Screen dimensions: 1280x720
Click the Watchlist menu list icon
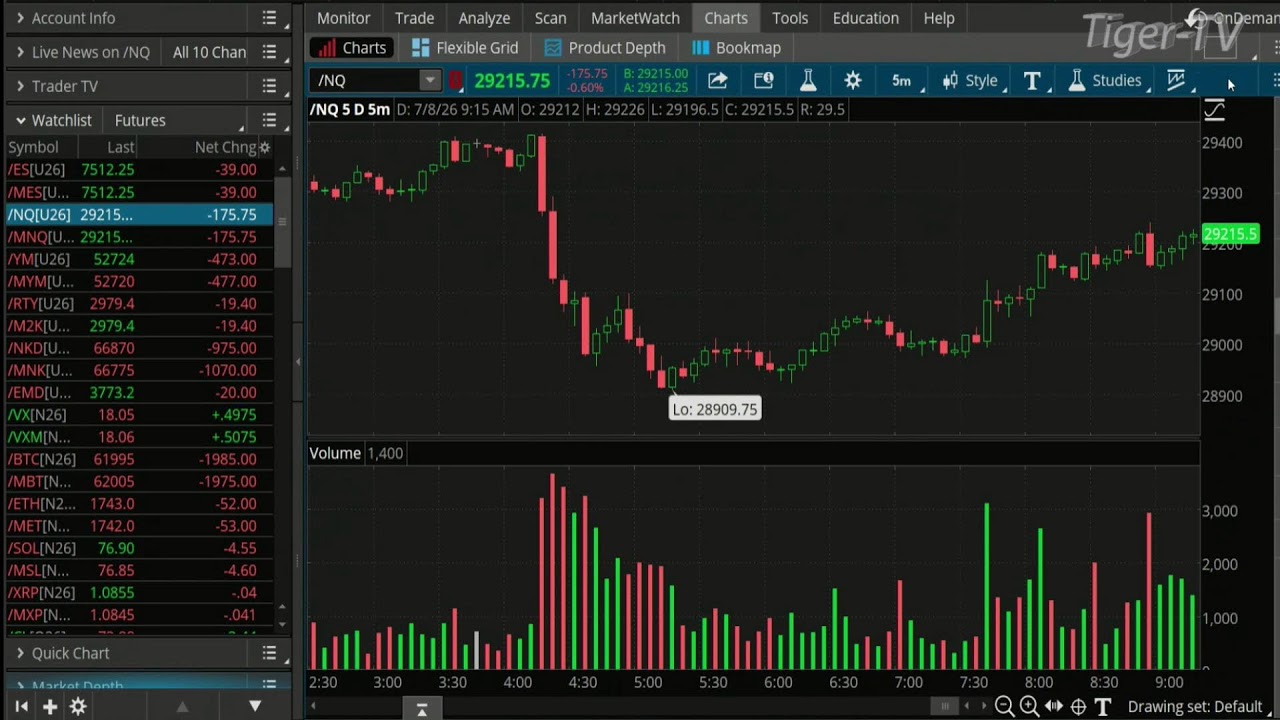coord(269,120)
